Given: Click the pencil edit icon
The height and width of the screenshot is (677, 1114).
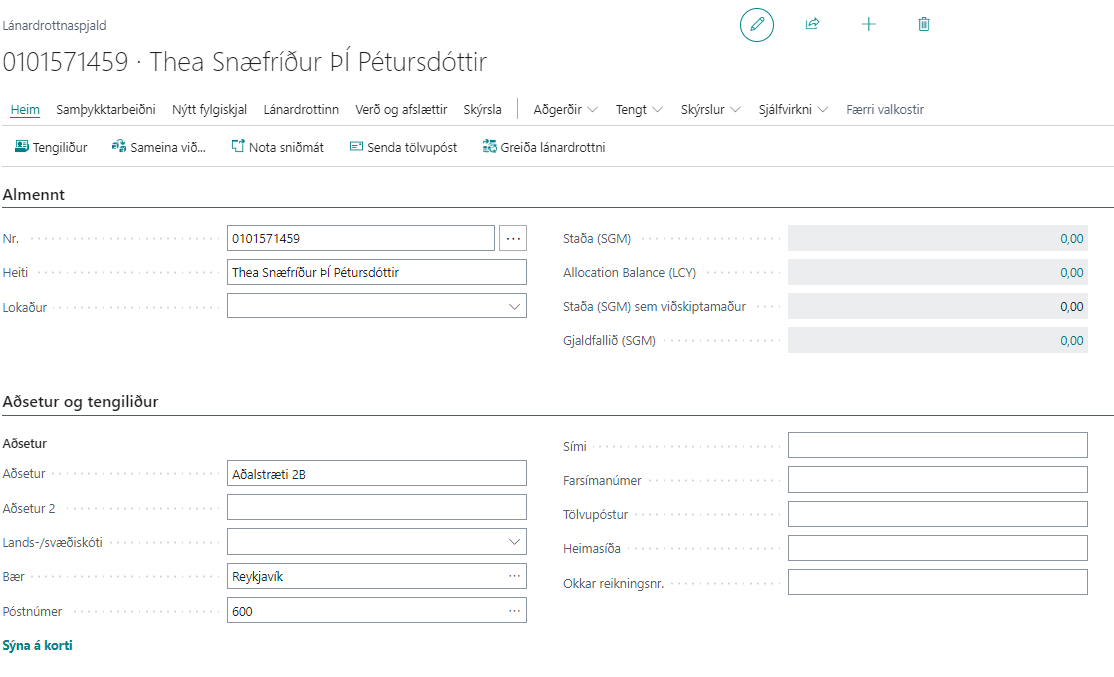Looking at the screenshot, I should pyautogui.click(x=757, y=24).
